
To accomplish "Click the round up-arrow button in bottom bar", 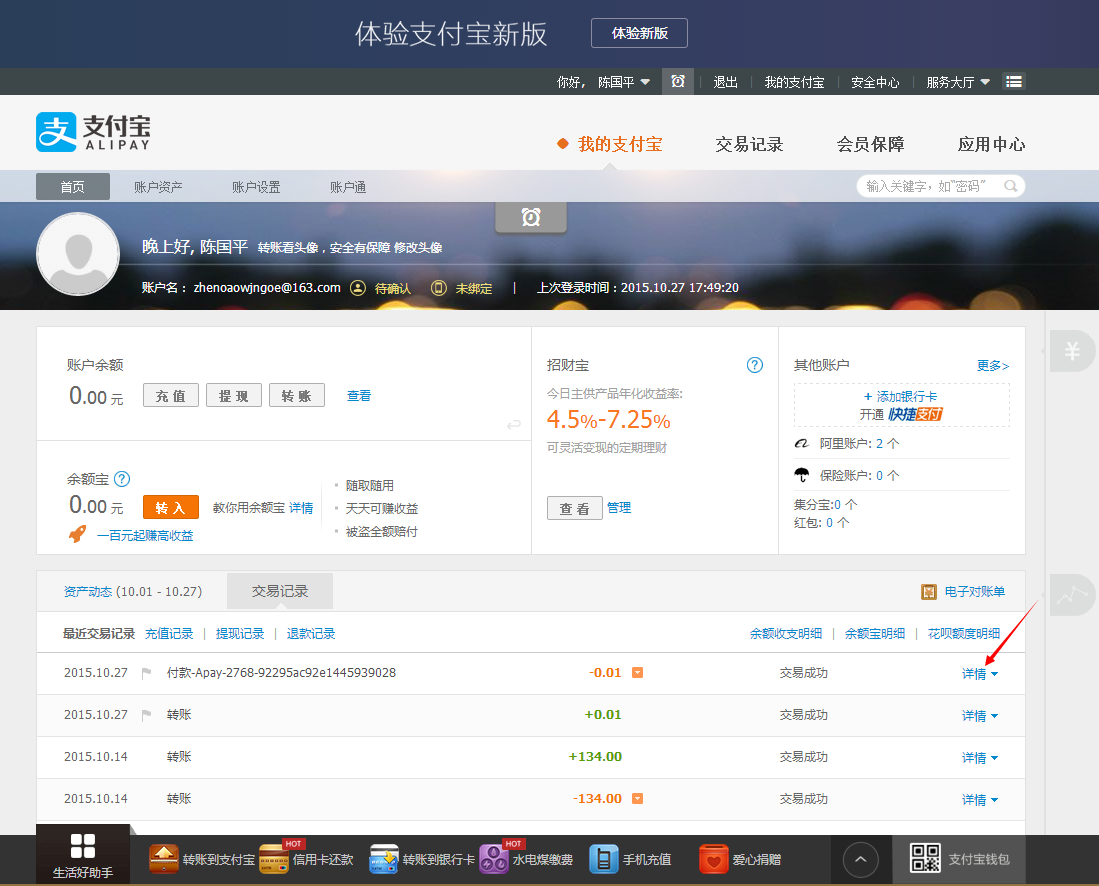I will [x=861, y=859].
